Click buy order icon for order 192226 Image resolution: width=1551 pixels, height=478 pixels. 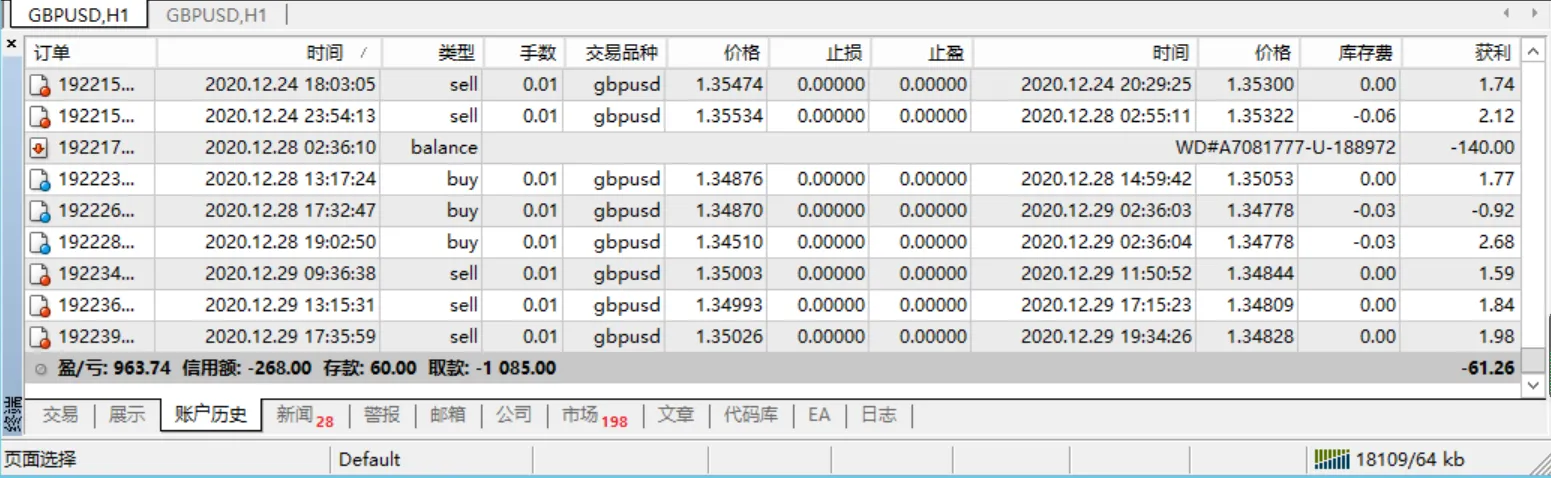coord(41,212)
